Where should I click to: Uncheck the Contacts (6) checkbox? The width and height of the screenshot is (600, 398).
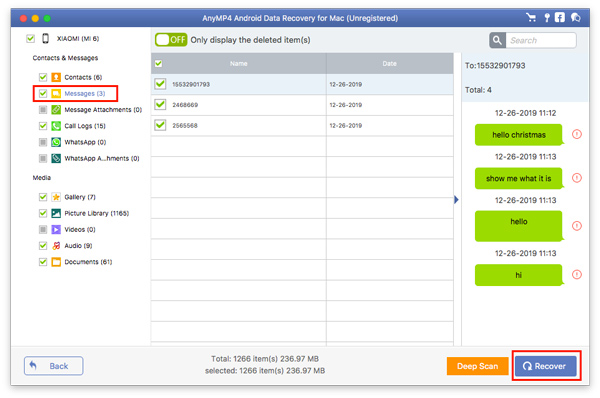click(x=43, y=77)
